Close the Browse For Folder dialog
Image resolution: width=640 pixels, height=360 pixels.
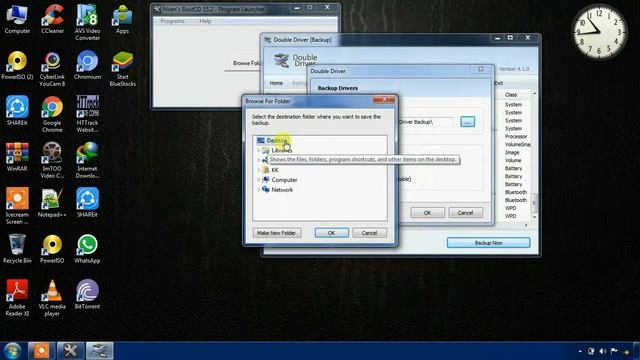(x=384, y=99)
